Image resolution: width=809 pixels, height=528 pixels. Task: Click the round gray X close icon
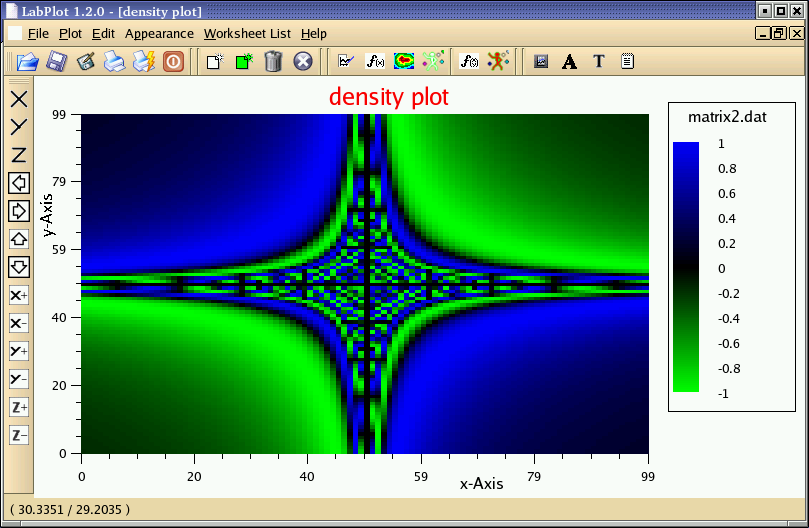303,61
